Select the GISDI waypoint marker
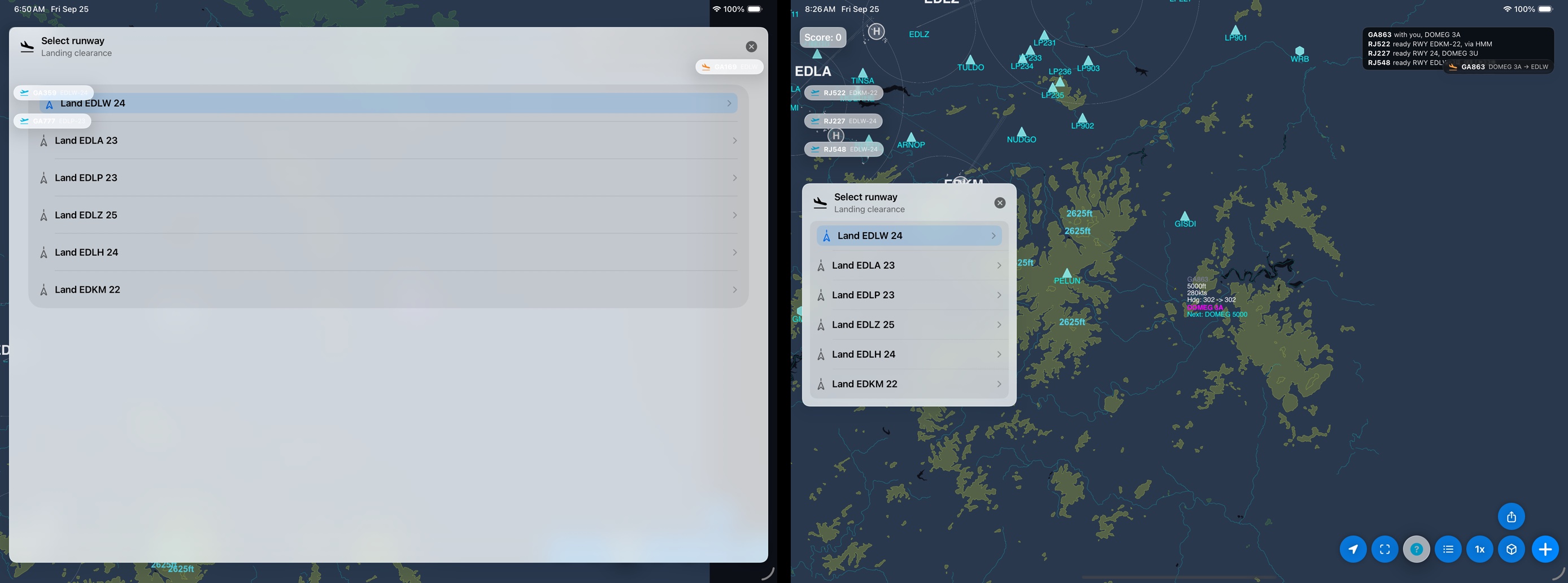The width and height of the screenshot is (1568, 583). click(1184, 216)
